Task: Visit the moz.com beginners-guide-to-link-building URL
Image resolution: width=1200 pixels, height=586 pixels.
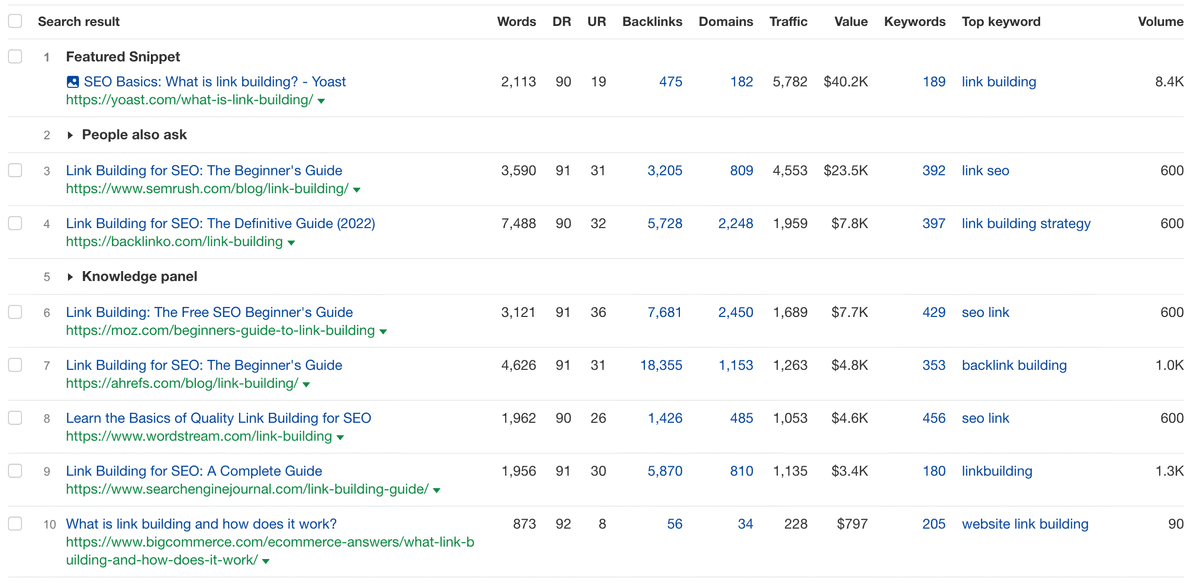Action: [x=220, y=330]
